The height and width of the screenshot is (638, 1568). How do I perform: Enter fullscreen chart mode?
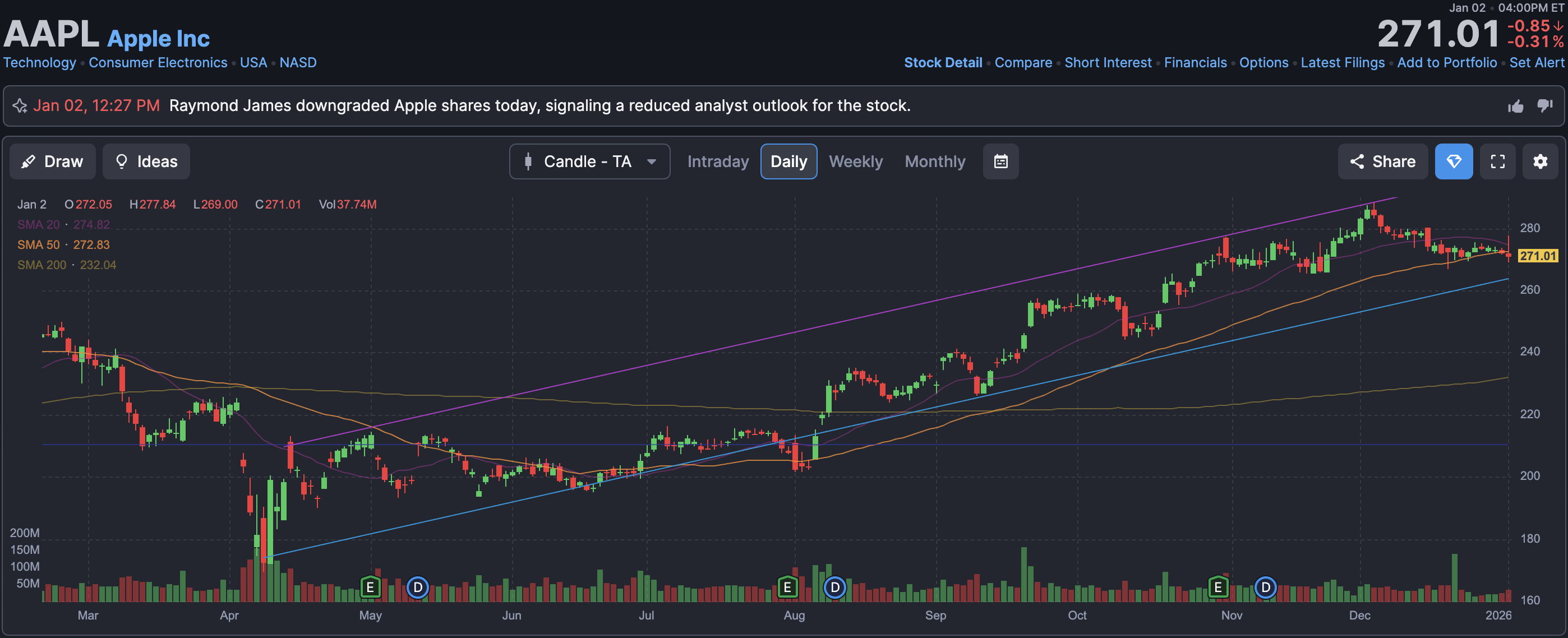click(x=1497, y=161)
